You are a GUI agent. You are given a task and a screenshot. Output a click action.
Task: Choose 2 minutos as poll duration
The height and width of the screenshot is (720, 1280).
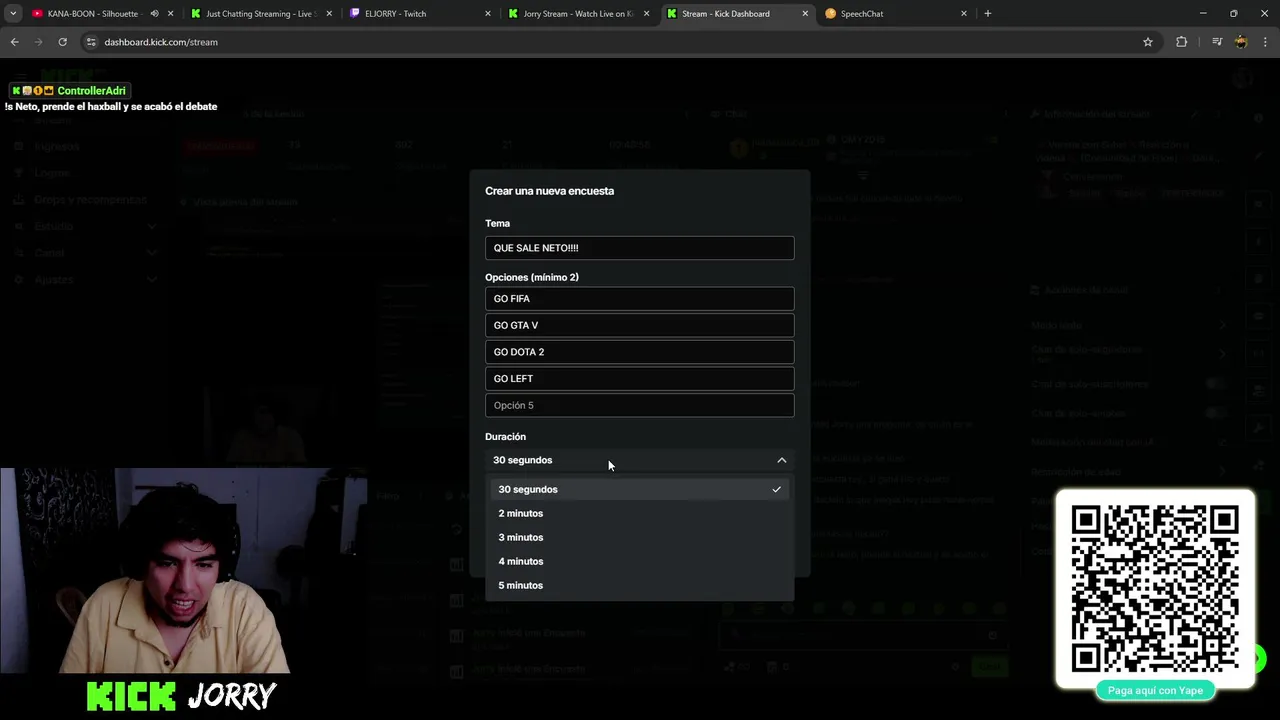(x=640, y=513)
